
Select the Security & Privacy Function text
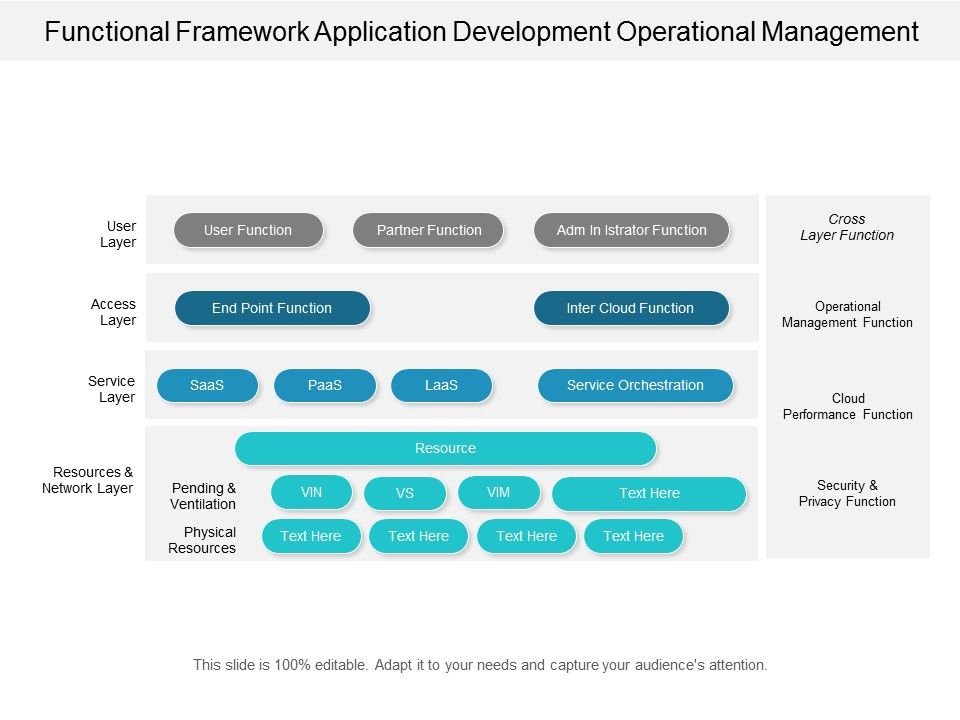[847, 493]
